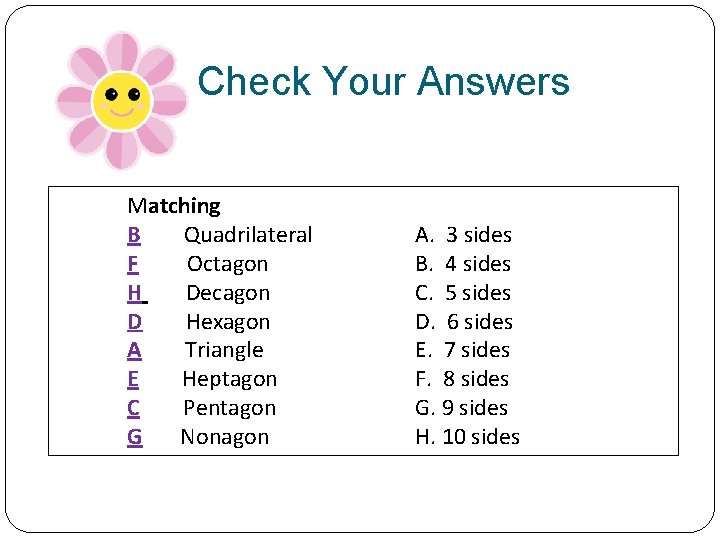Click underlined answer letter beside Triangle
This screenshot has height=540, width=720.
[134, 350]
